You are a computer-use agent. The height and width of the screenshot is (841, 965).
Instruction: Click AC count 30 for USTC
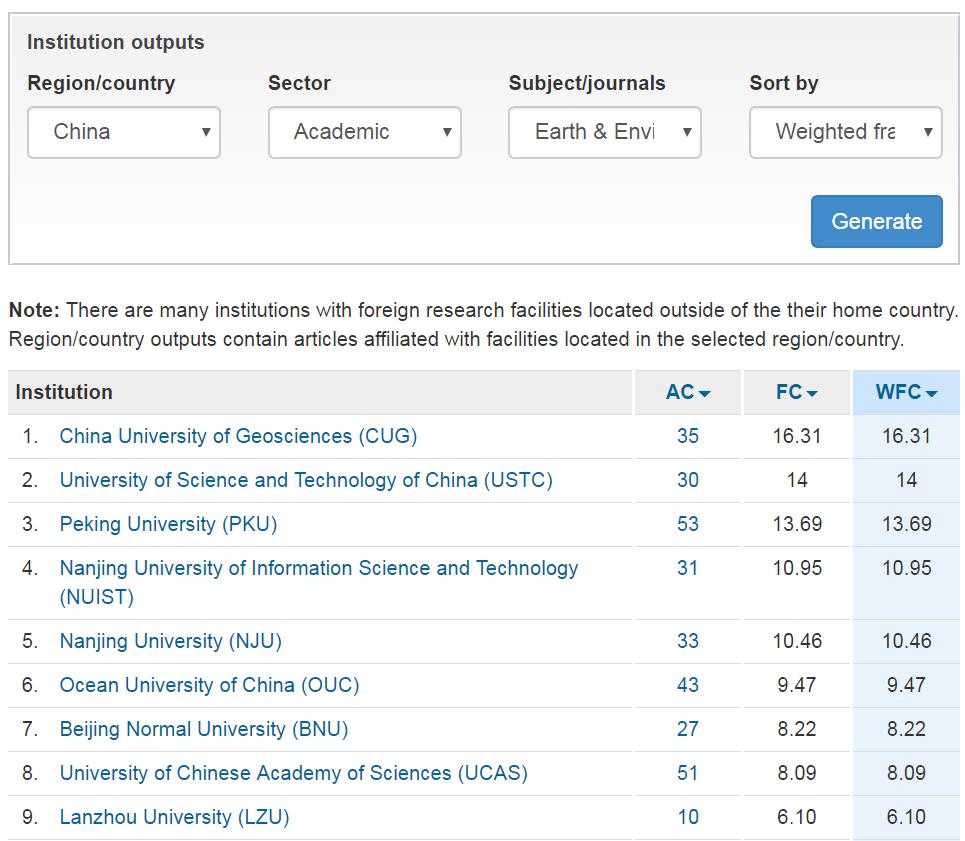pyautogui.click(x=687, y=480)
